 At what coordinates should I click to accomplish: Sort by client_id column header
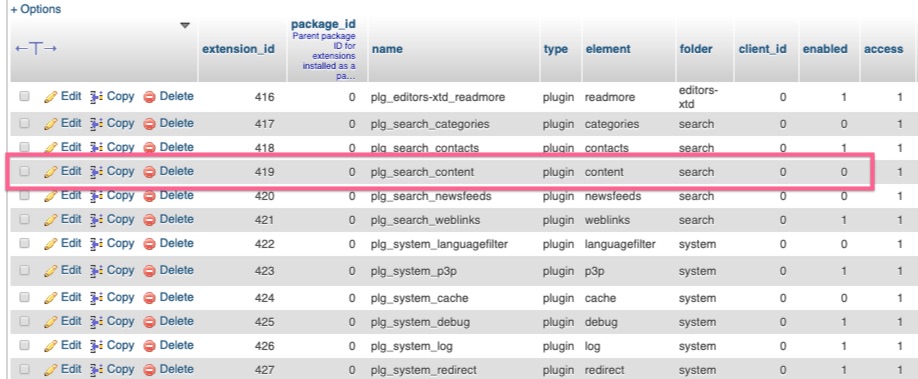[762, 49]
